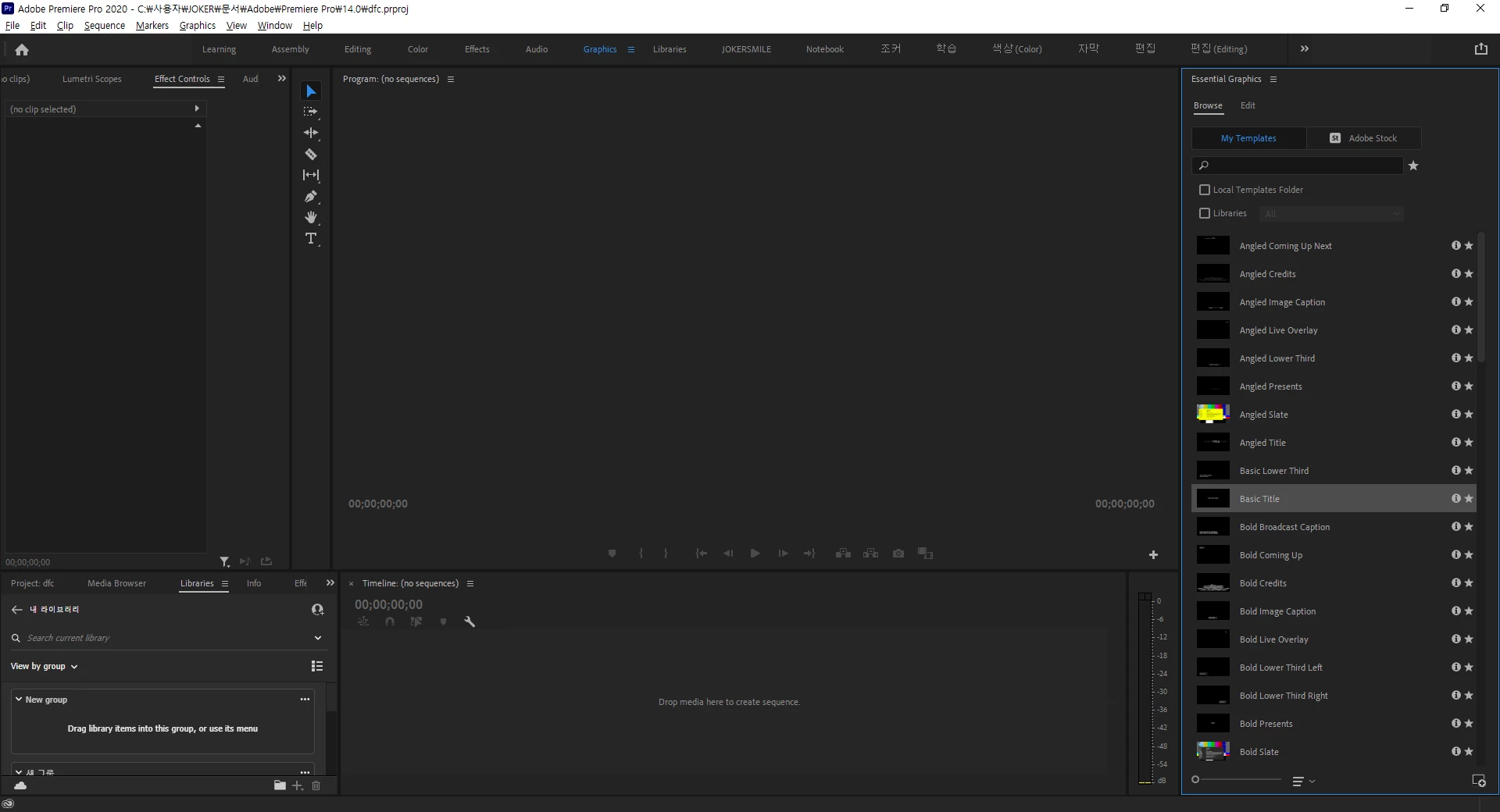
Task: Select the Slip tool
Action: click(311, 176)
